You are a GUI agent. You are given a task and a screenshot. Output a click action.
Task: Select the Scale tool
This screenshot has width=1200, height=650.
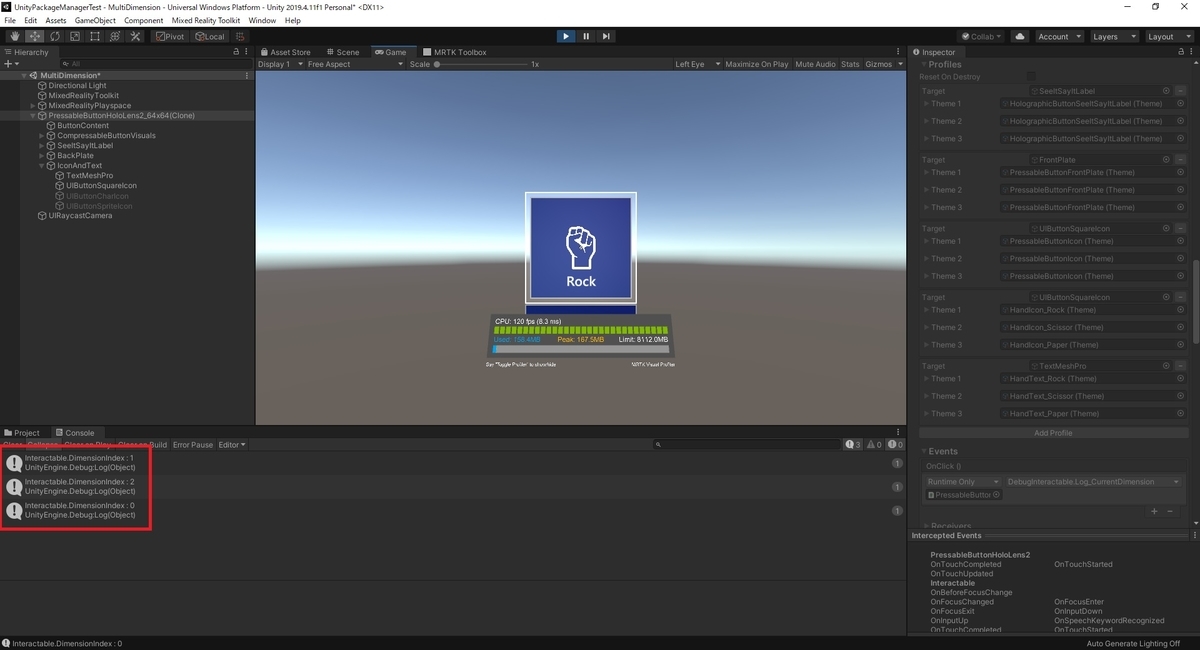[74, 36]
